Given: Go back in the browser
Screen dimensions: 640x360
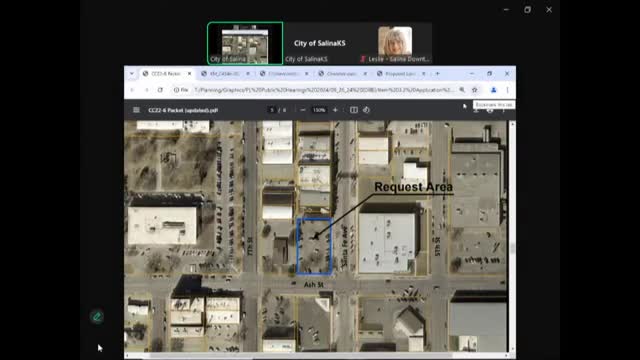Looking at the screenshot, I should (132, 90).
